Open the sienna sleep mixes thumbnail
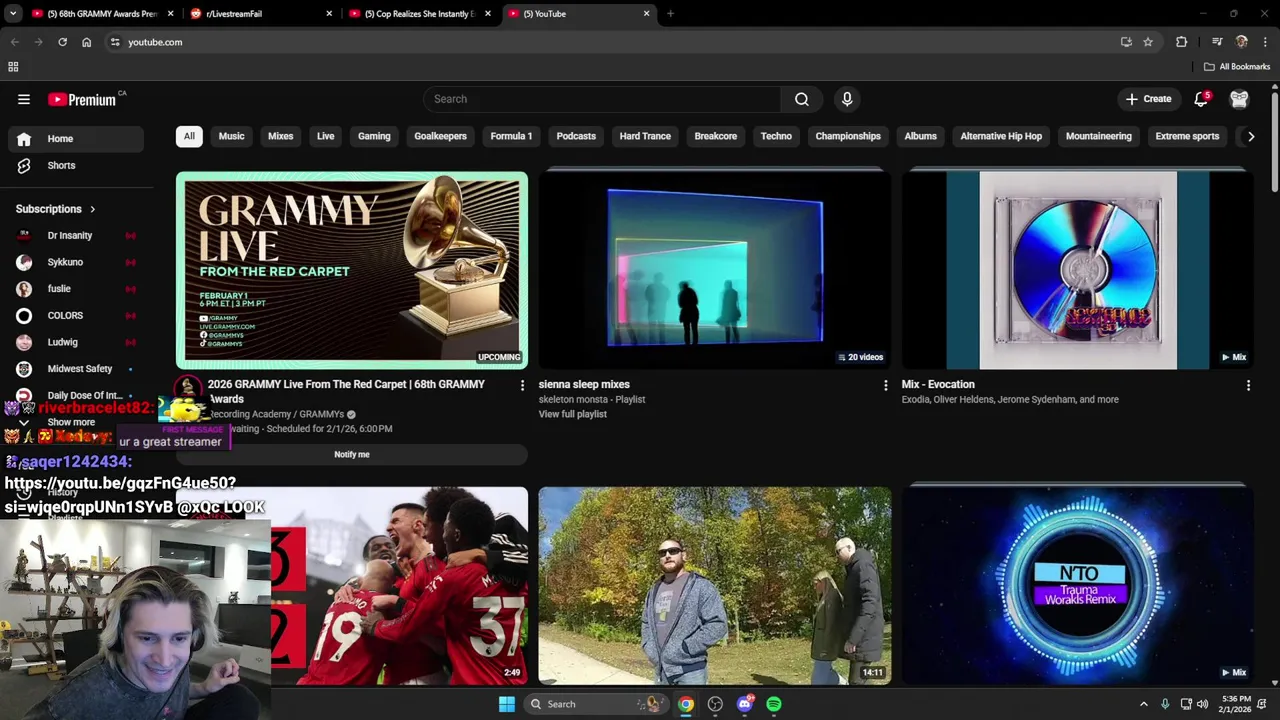The height and width of the screenshot is (720, 1280). pos(715,270)
